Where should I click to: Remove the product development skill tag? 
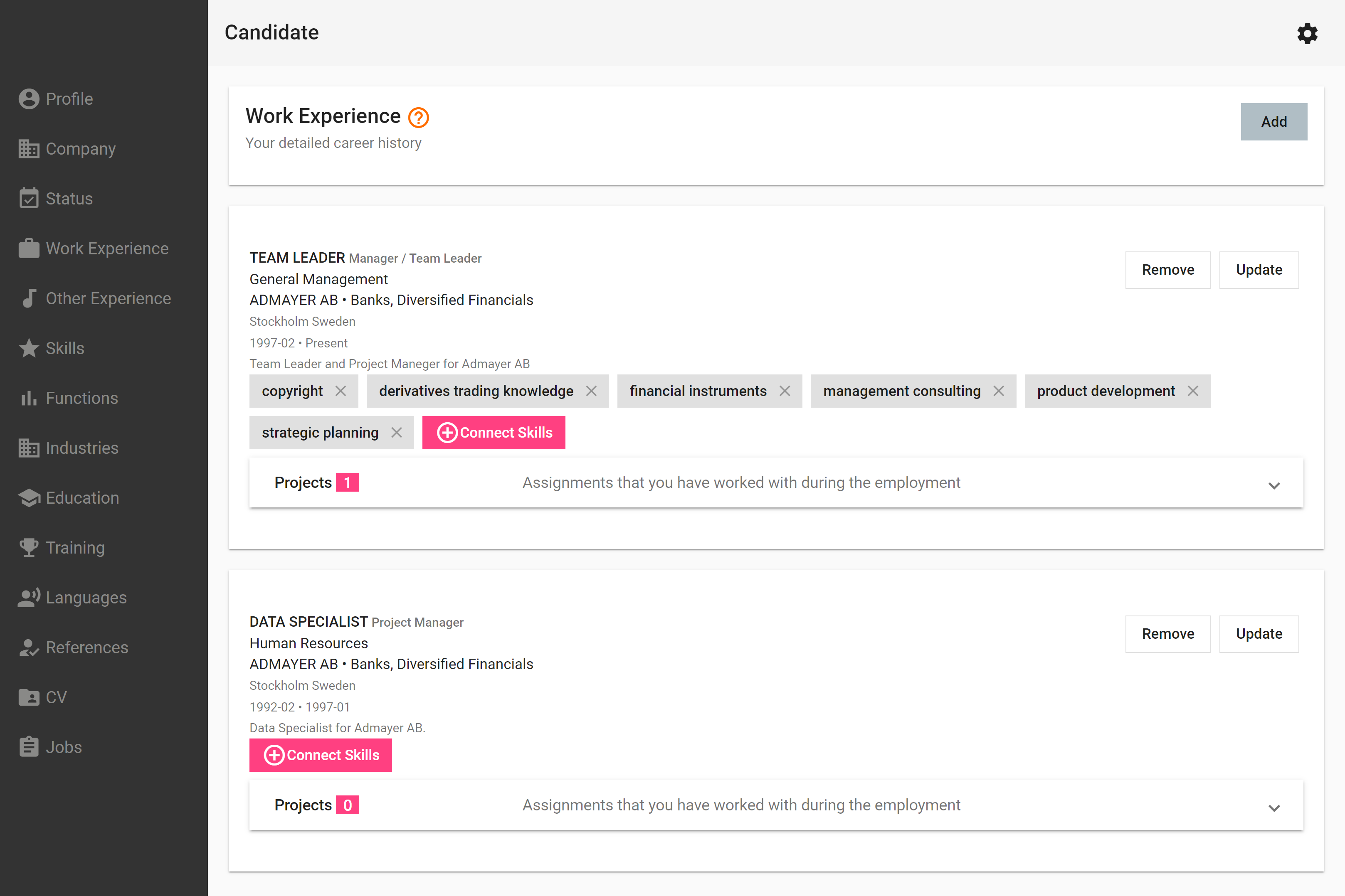pos(1193,391)
